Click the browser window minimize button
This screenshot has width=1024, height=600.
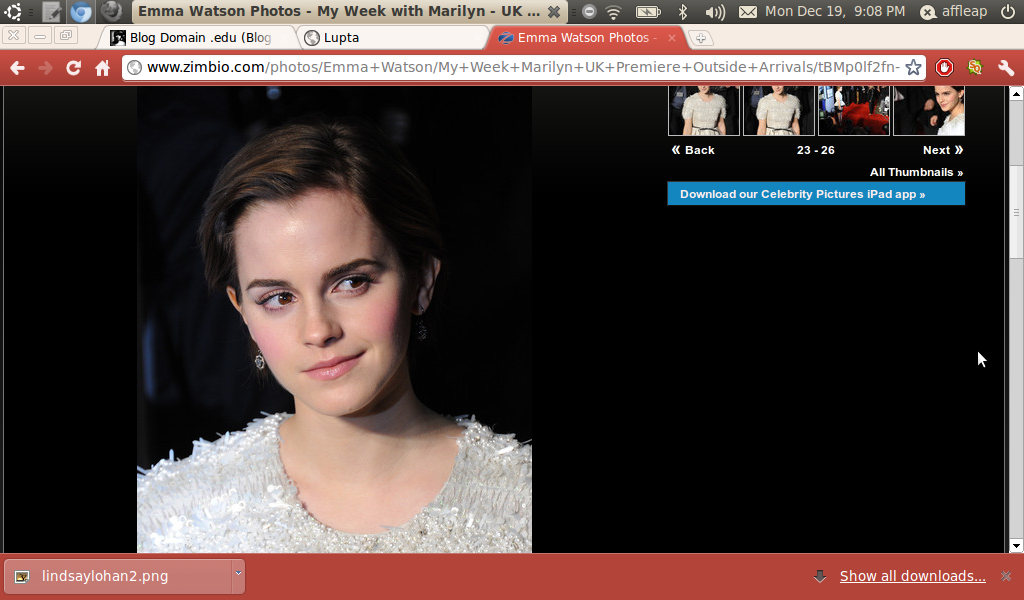click(40, 36)
